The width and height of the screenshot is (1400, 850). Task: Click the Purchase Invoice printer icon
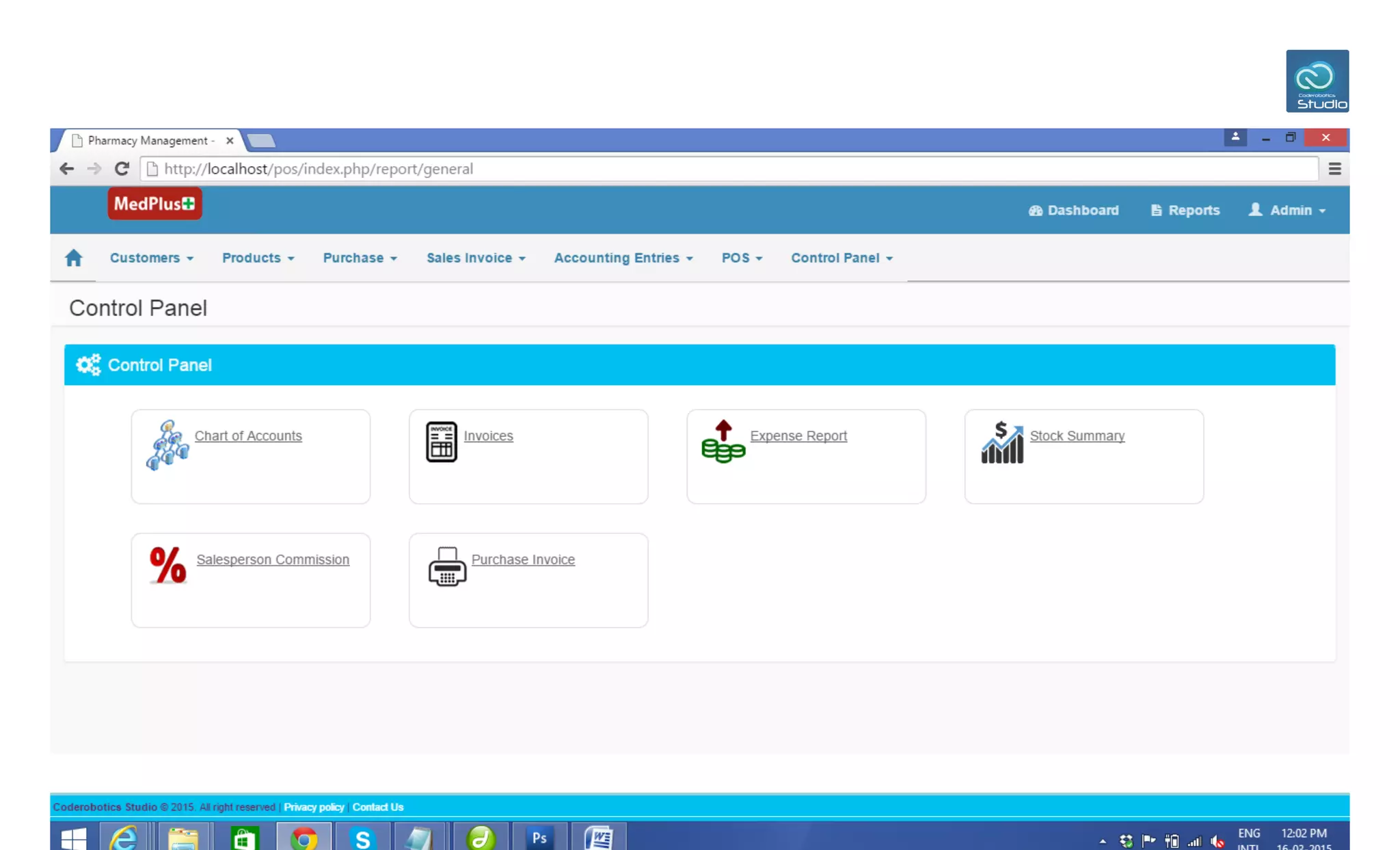(447, 566)
